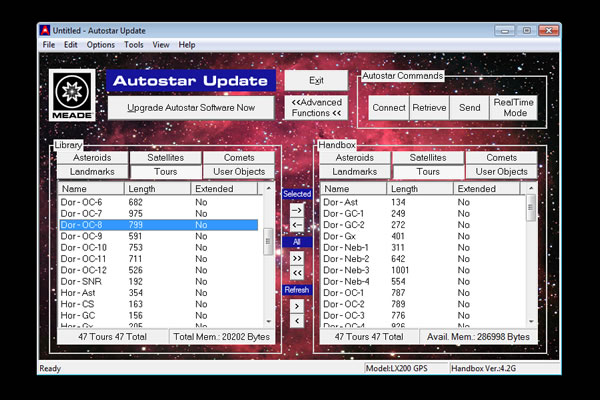Select Library Tours tab
This screenshot has width=600, height=400.
tap(166, 172)
